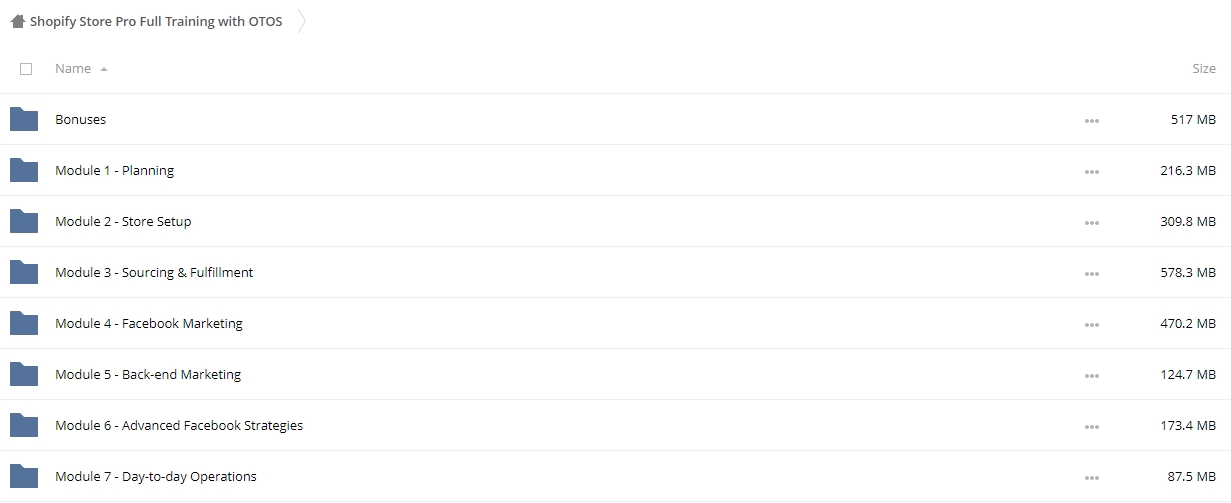This screenshot has height=503, width=1231.
Task: Open the more options dots for Module 5 - Back-end Marketing
Action: (1091, 376)
